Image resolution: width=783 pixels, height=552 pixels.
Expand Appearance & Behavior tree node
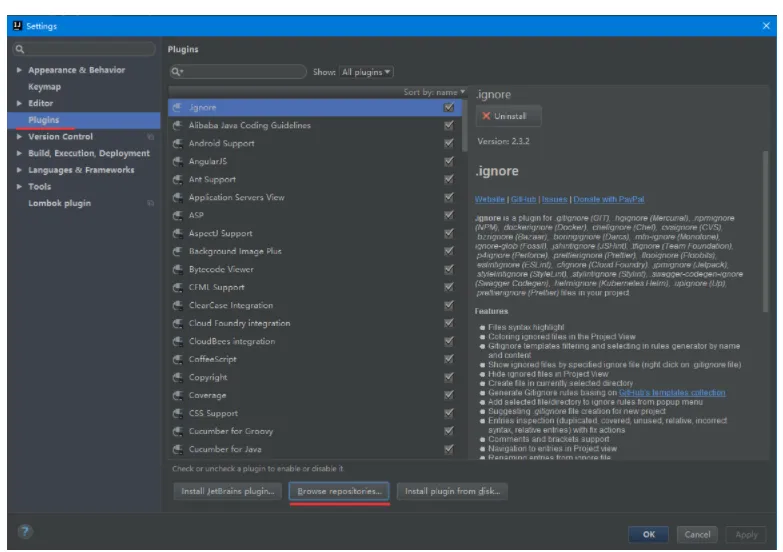pyautogui.click(x=19, y=70)
